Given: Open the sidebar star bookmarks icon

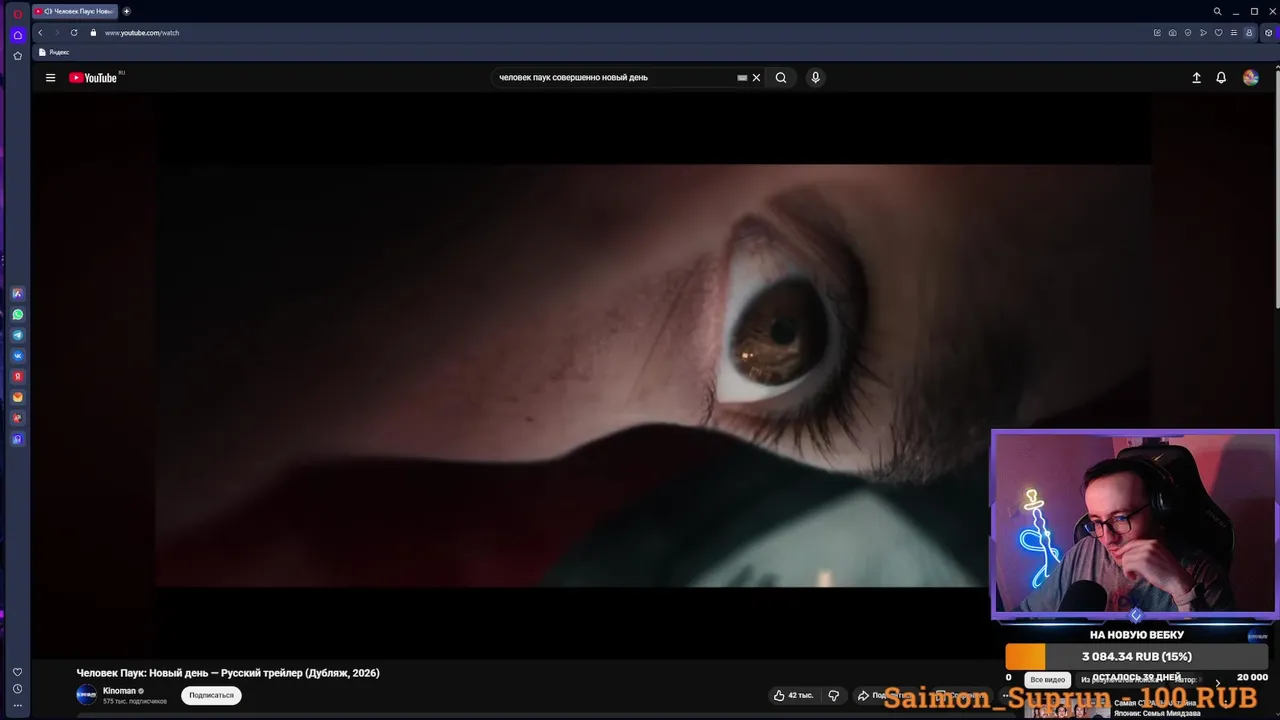Looking at the screenshot, I should [17, 56].
